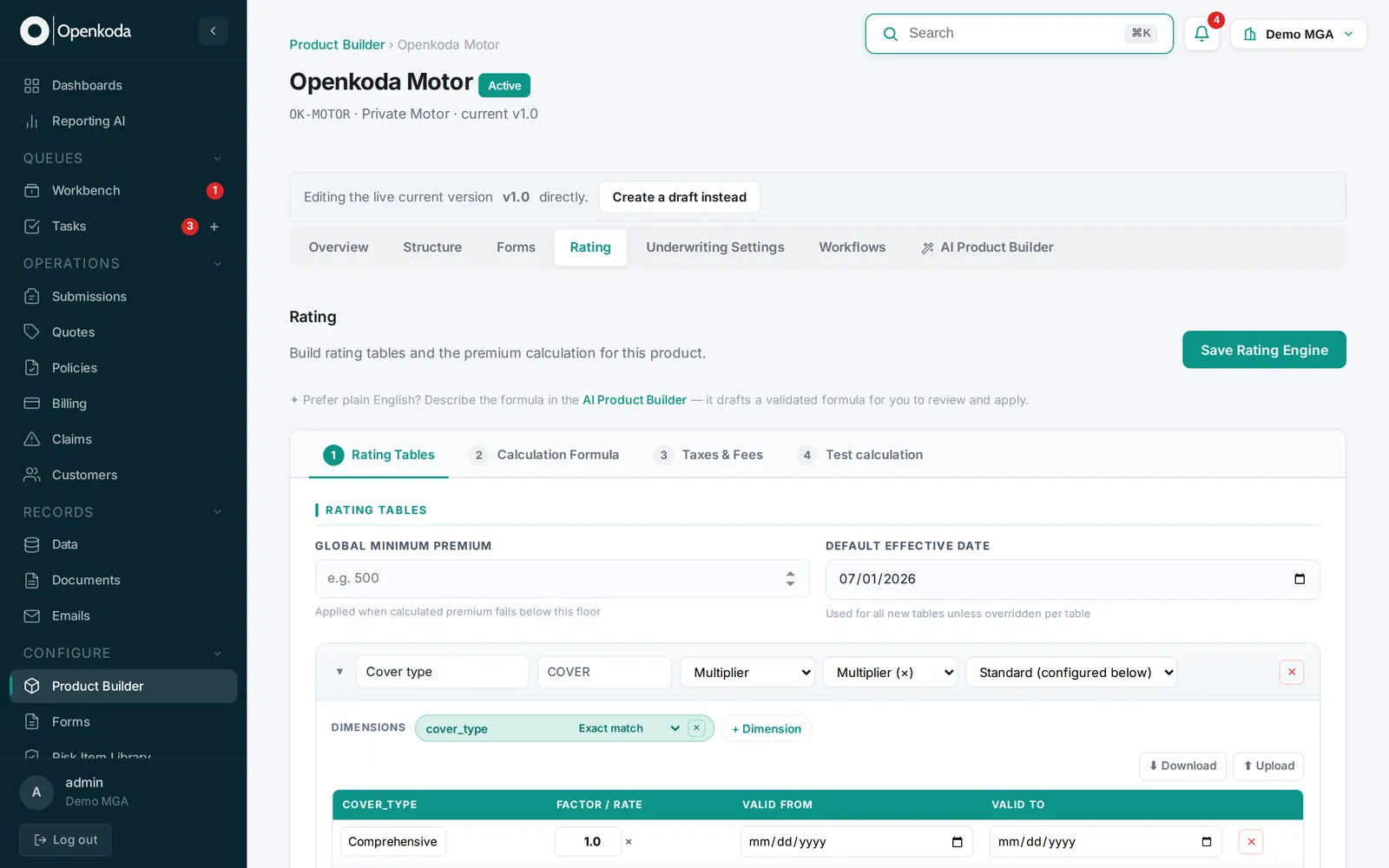Viewport: 1389px width, 868px height.
Task: Switch to the Overview tab
Action: (x=339, y=247)
